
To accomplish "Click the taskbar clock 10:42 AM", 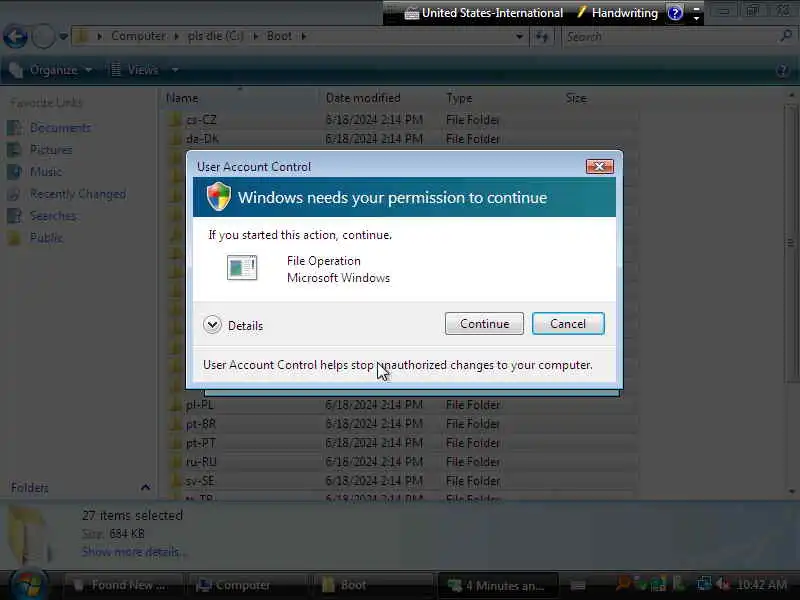I will [762, 585].
